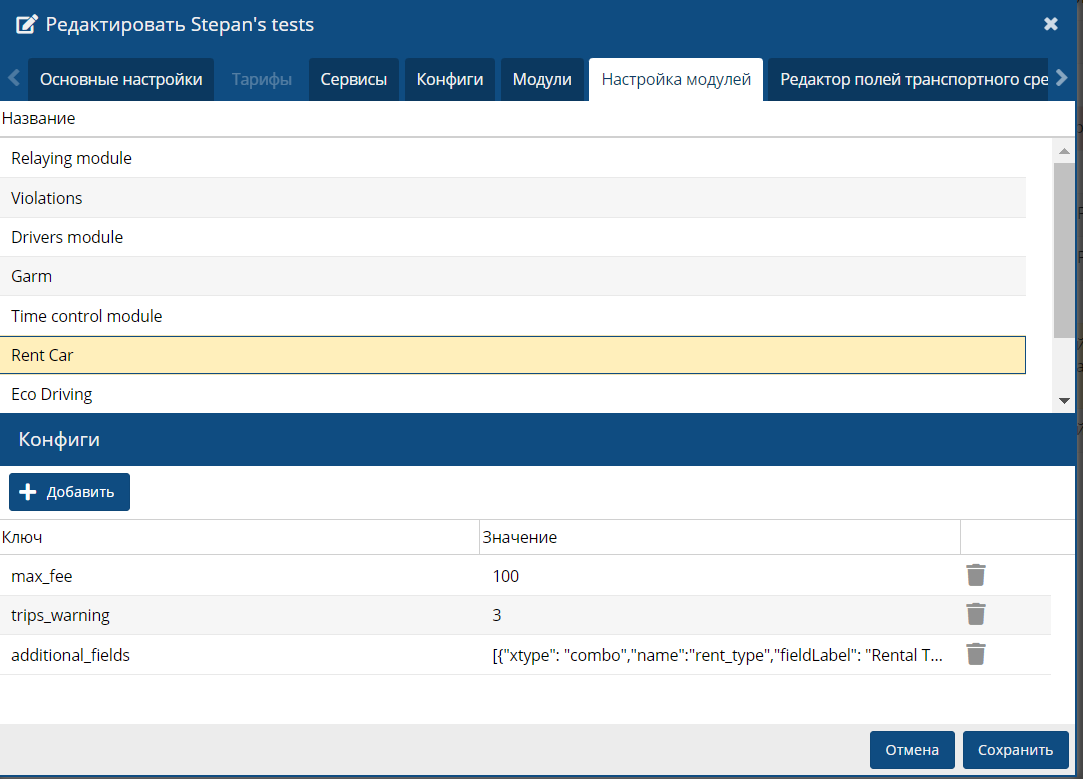1083x779 pixels.
Task: Click the trips_warning value 3
Action: 720,615
